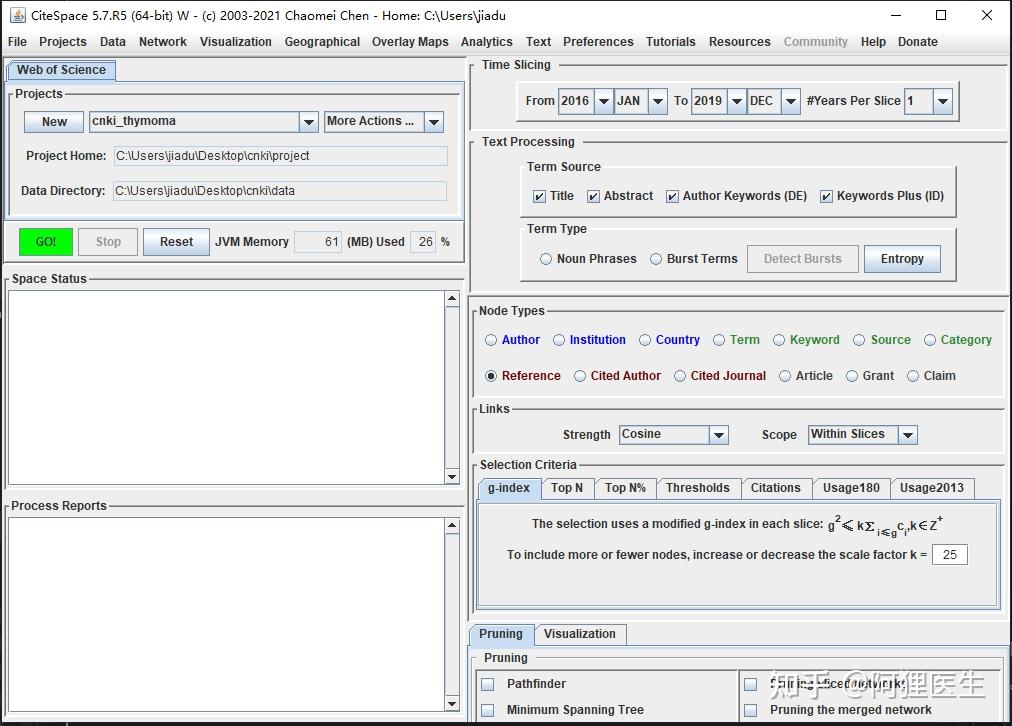Image resolution: width=1012 pixels, height=726 pixels.
Task: Select the Keyword node type
Action: click(x=779, y=340)
